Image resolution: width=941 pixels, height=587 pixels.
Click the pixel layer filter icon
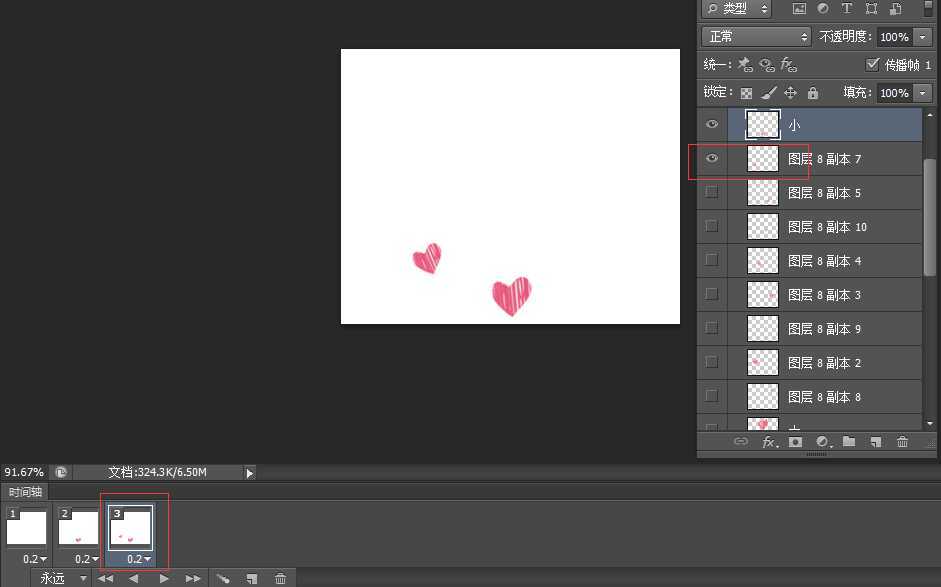coord(799,9)
